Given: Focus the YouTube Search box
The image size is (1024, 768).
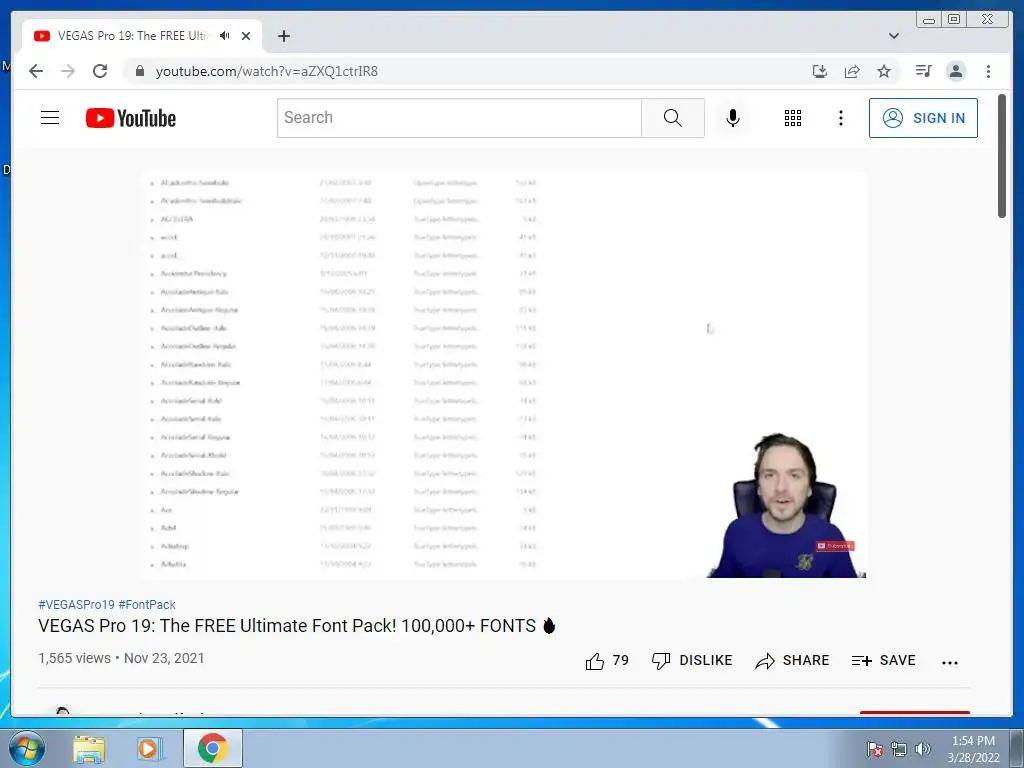Looking at the screenshot, I should [459, 118].
